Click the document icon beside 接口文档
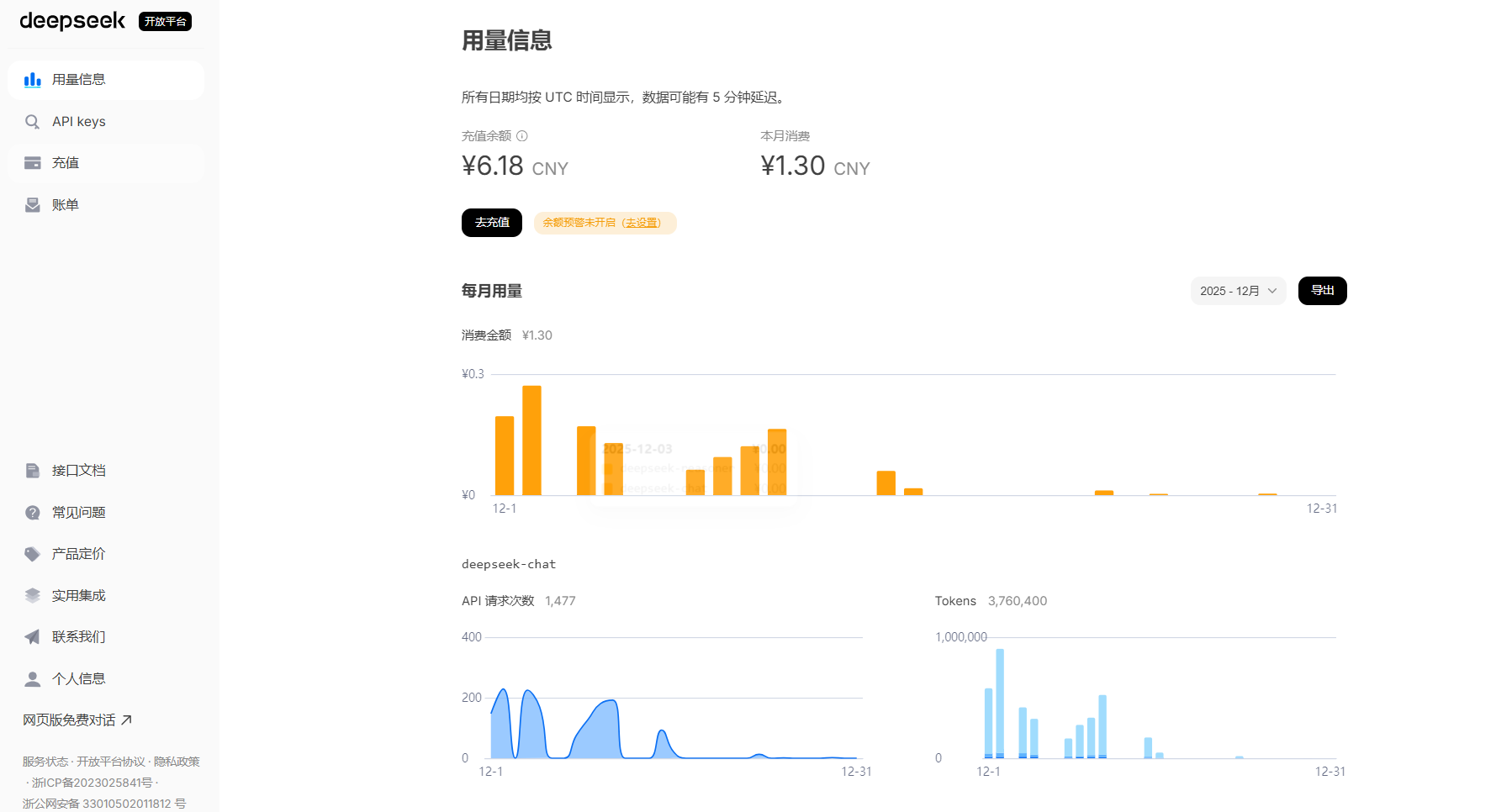The width and height of the screenshot is (1512, 812). tap(33, 471)
